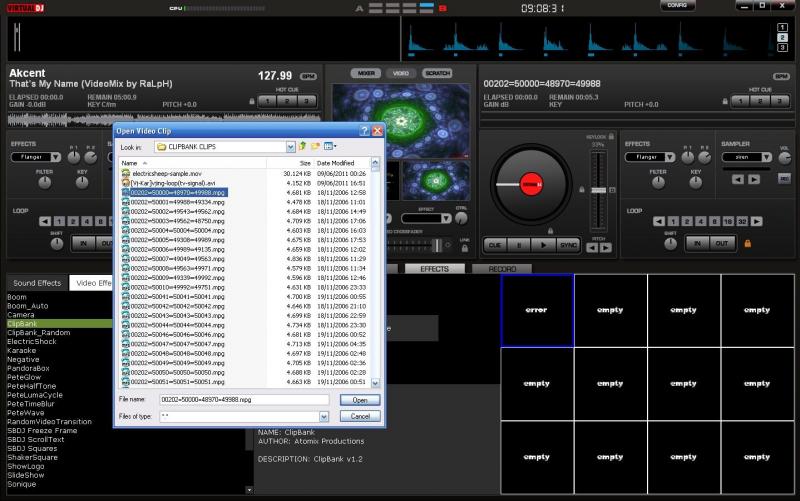Viewport: 800px width, 501px height.
Task: Toggle right deck keylock padlock
Action: pyautogui.click(x=611, y=137)
